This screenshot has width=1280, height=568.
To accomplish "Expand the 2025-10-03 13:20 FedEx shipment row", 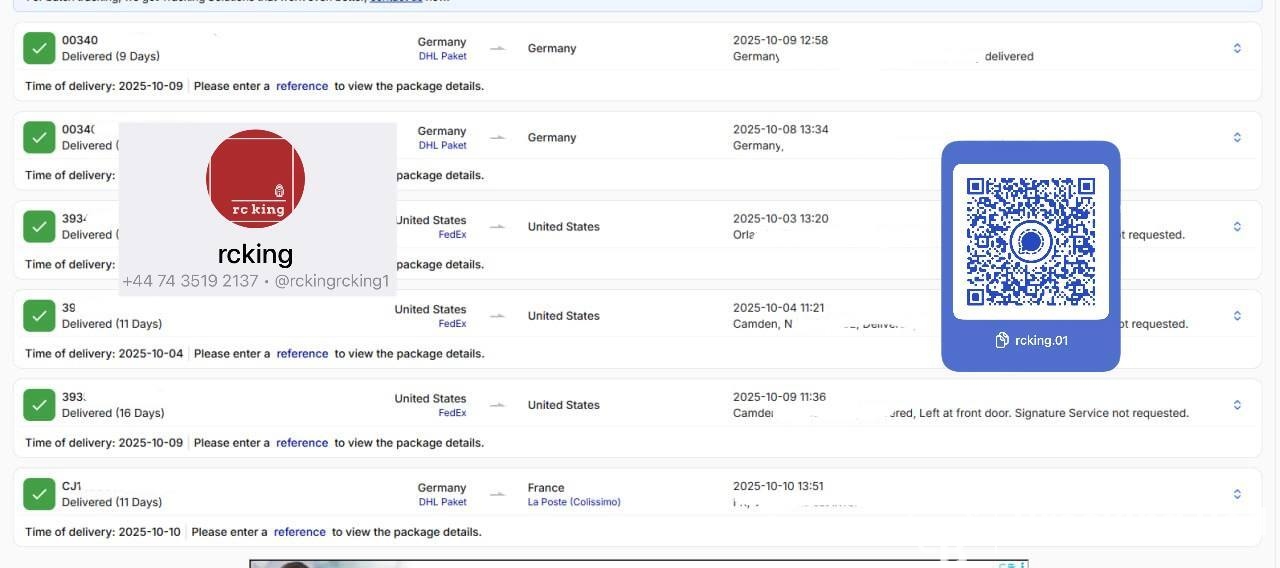I will click(1237, 227).
